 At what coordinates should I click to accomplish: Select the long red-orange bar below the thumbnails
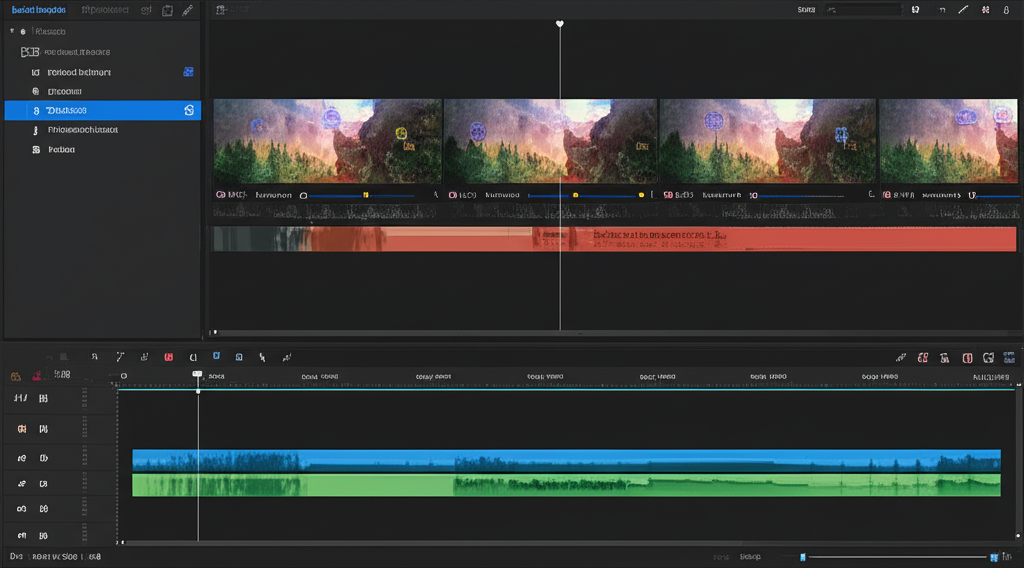pos(614,239)
